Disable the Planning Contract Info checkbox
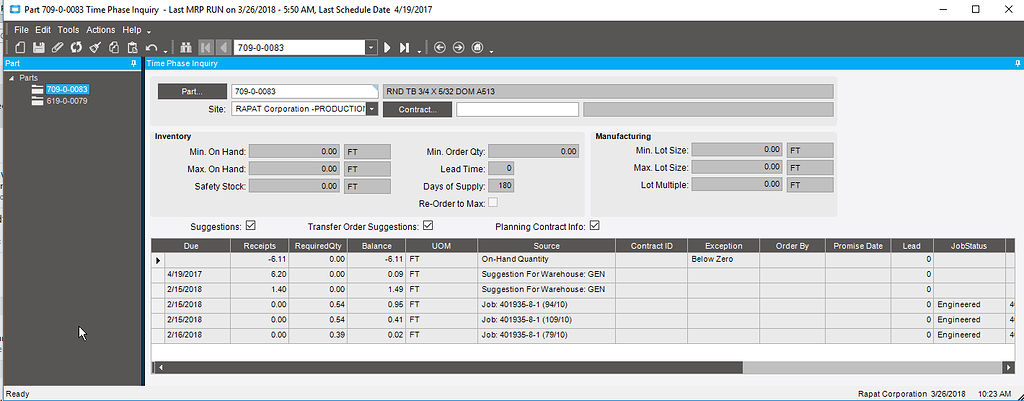The image size is (1024, 401). click(596, 225)
